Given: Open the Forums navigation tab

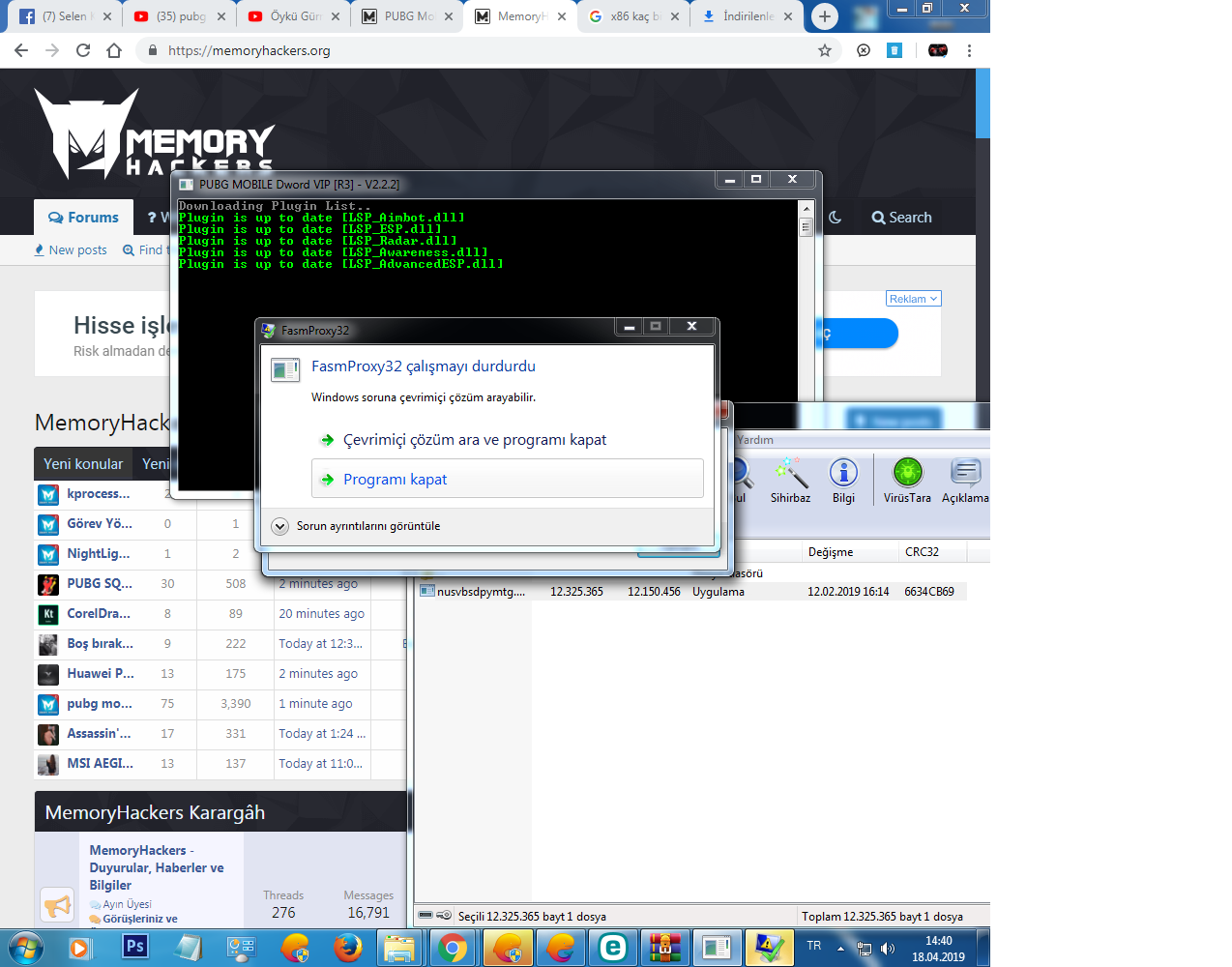Looking at the screenshot, I should (84, 218).
